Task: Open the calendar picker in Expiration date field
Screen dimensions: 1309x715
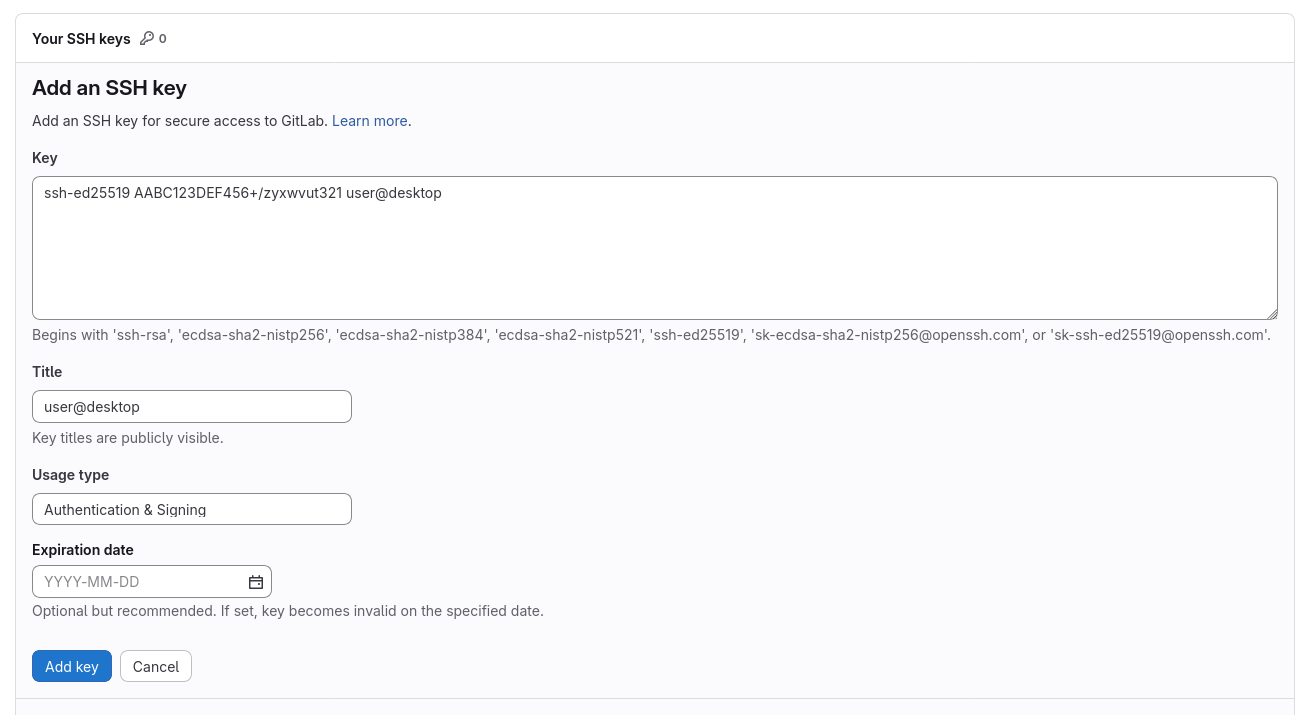Action: (256, 581)
